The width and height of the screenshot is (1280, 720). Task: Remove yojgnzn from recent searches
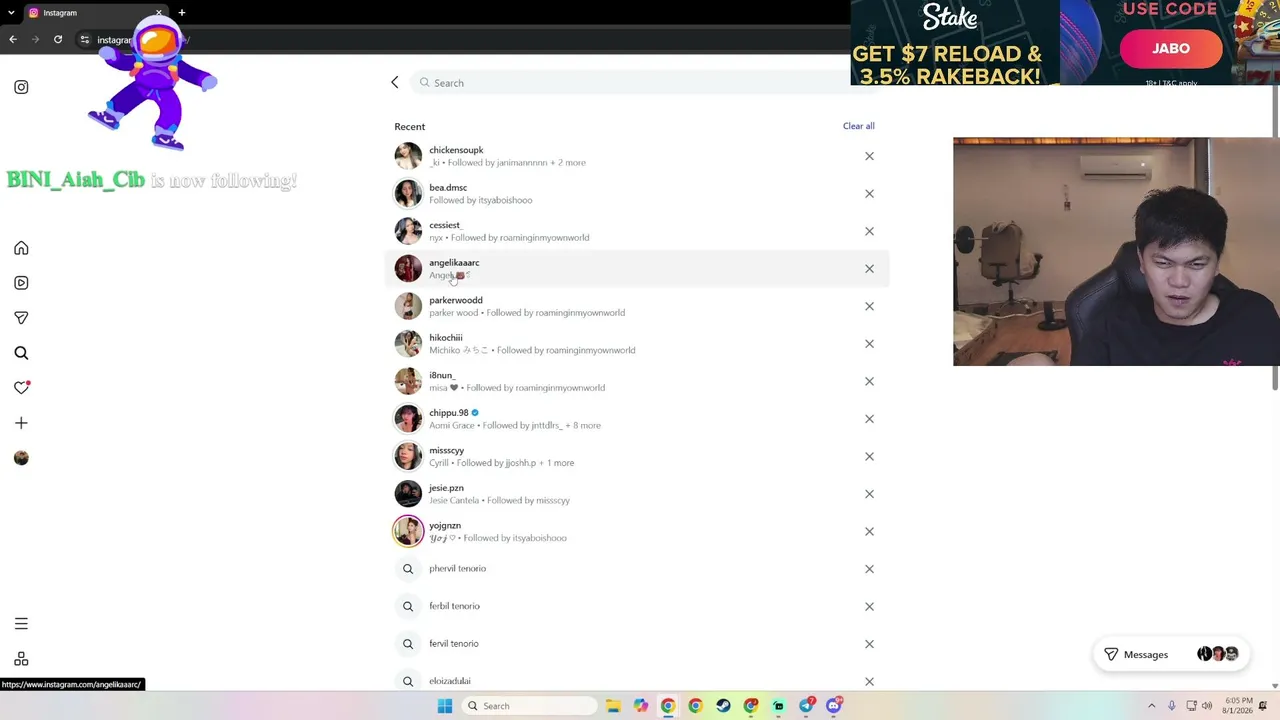pyautogui.click(x=869, y=531)
